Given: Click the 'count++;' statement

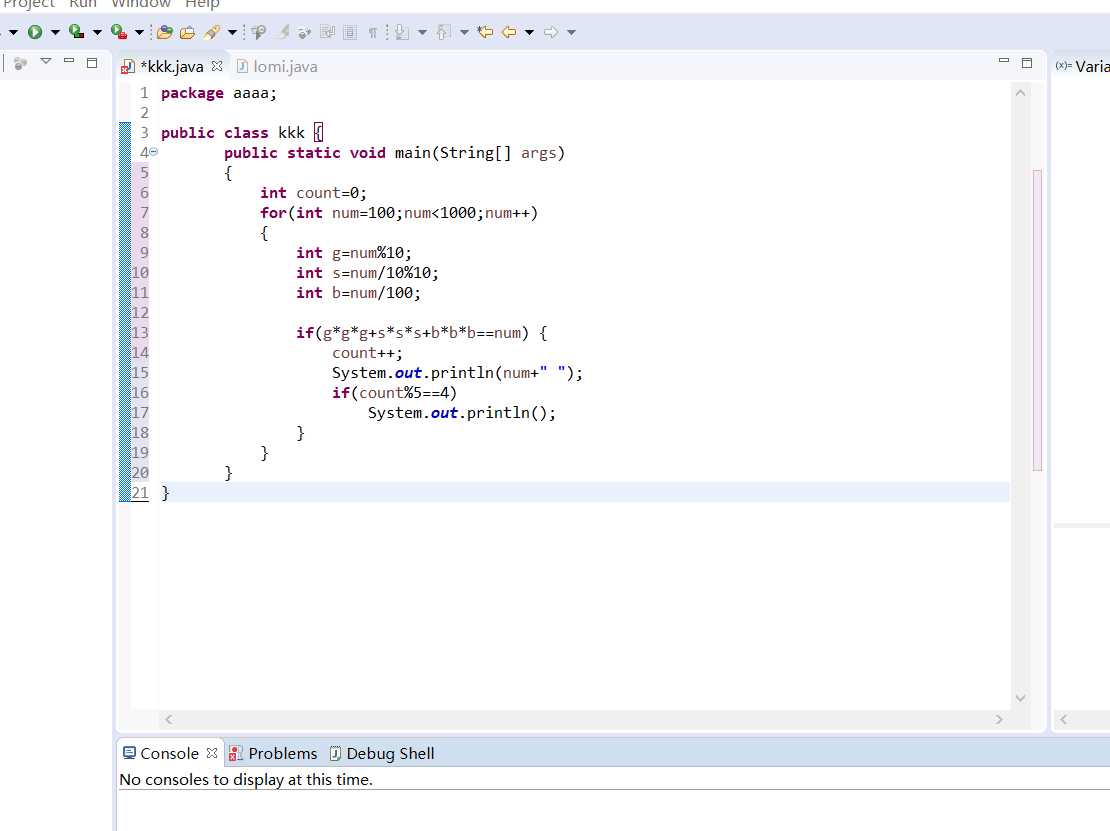Looking at the screenshot, I should pyautogui.click(x=367, y=353).
